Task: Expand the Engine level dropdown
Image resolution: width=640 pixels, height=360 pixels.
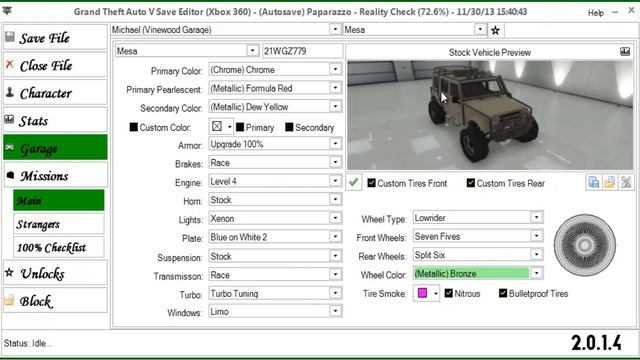Action: pyautogui.click(x=335, y=181)
